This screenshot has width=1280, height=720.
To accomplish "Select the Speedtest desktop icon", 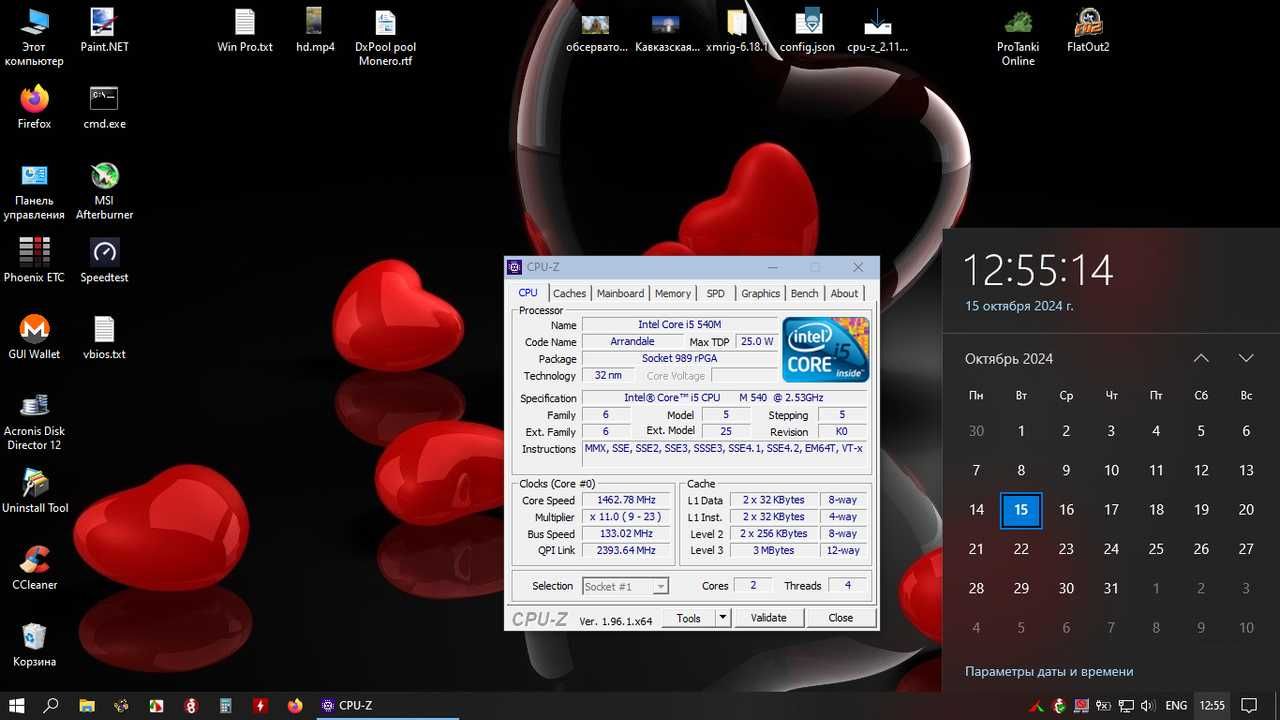I will (104, 260).
